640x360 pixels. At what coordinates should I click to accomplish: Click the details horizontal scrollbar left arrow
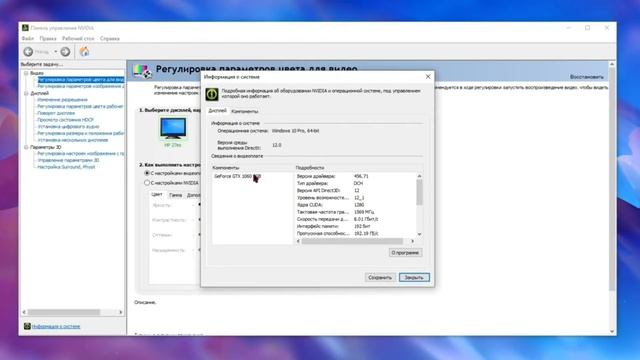[298, 241]
